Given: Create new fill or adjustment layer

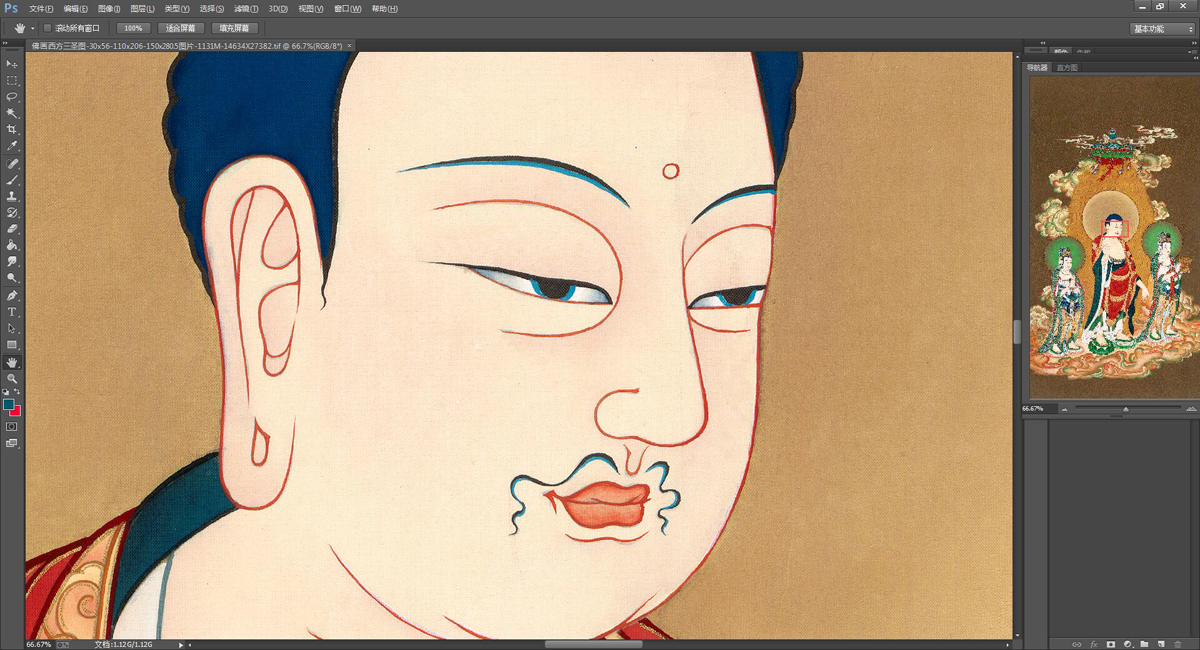Looking at the screenshot, I should (1127, 643).
